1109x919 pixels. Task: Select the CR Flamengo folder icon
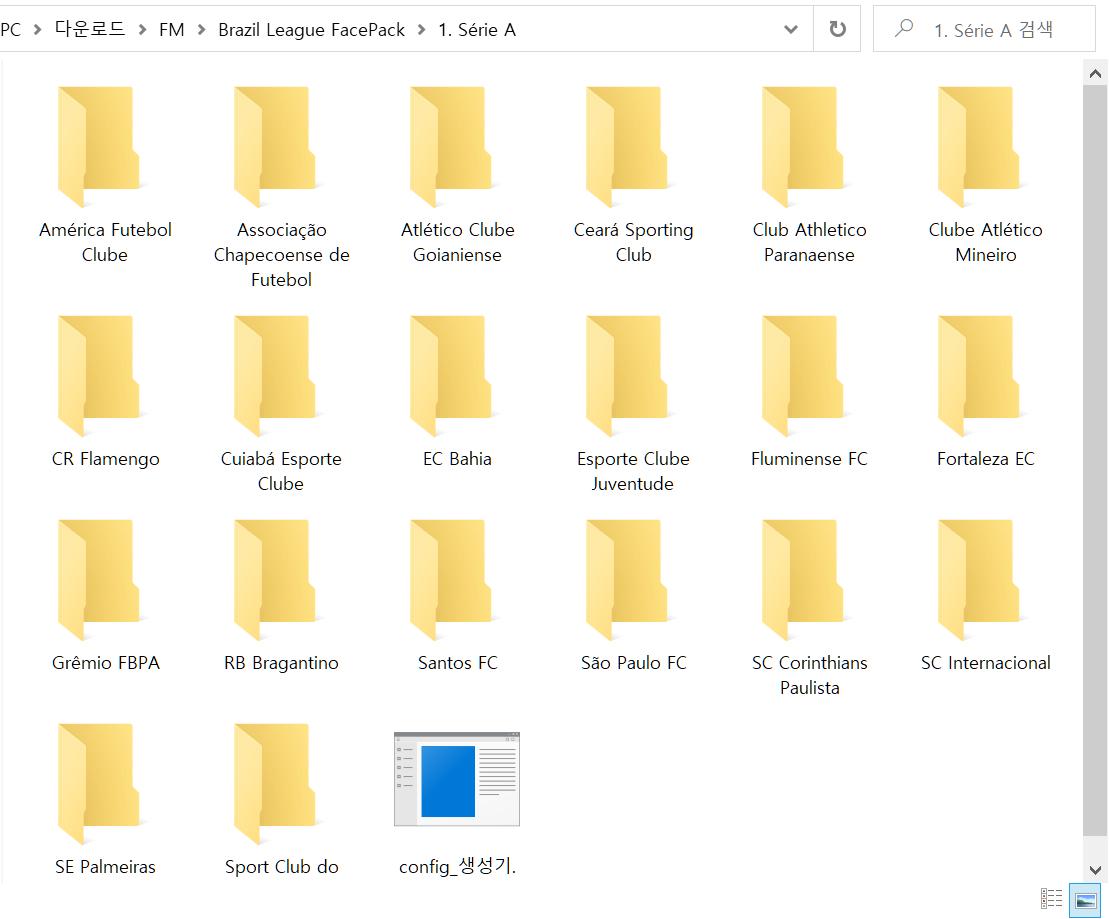coord(99,376)
